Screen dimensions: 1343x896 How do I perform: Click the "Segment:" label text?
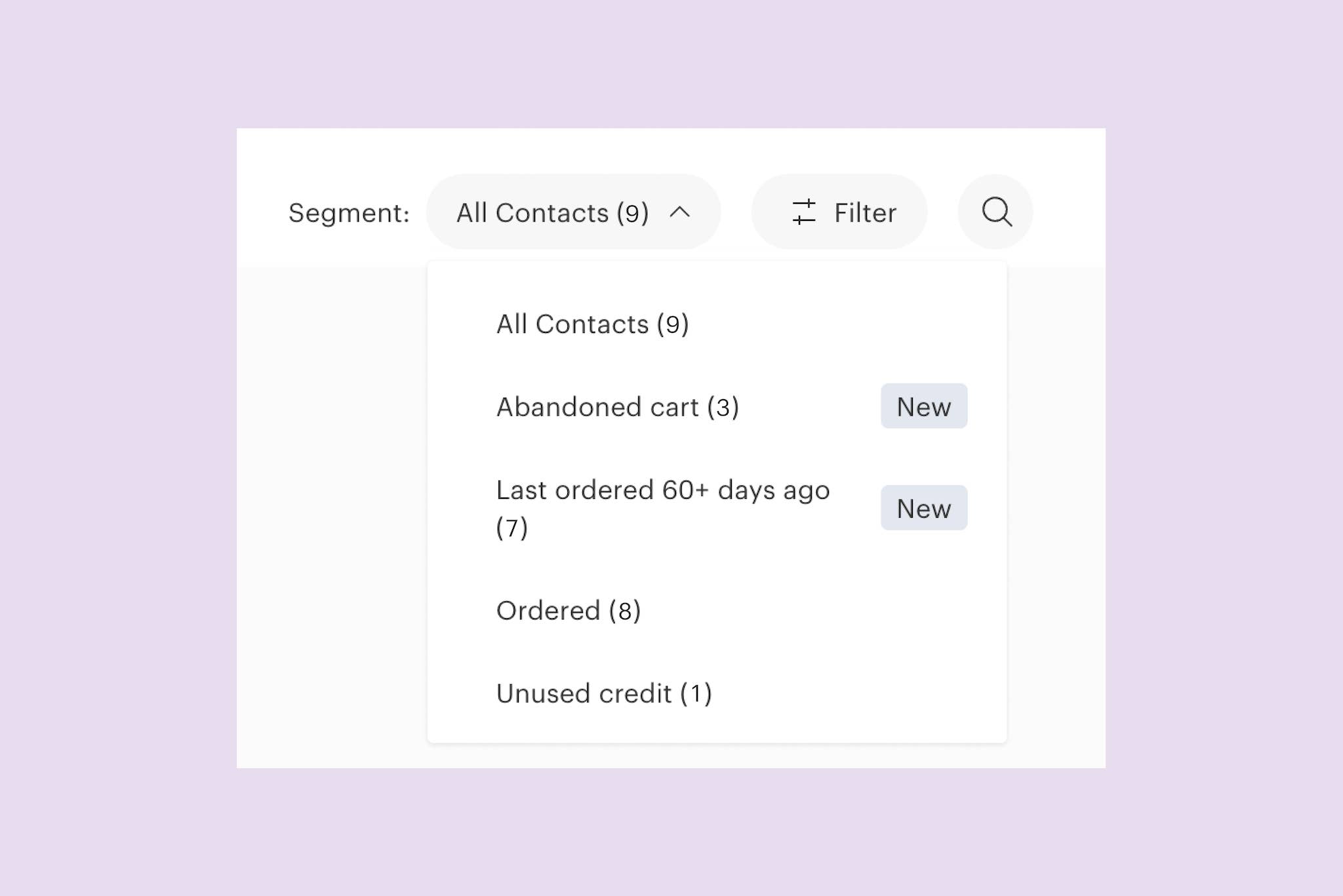coord(349,213)
